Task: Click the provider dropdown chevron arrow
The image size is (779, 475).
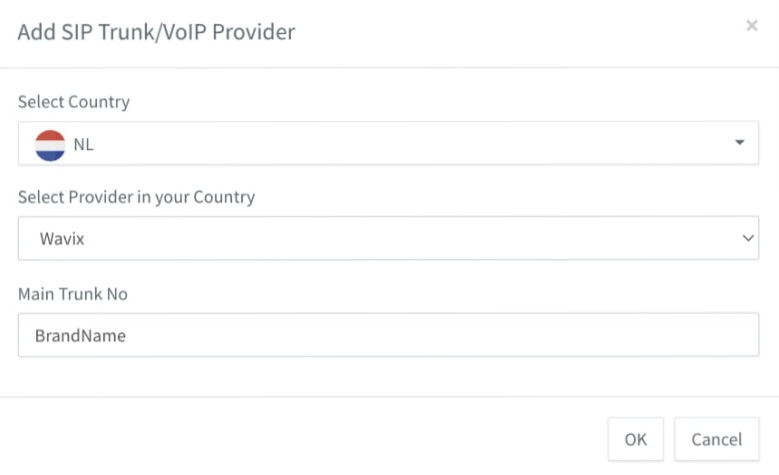Action: (747, 238)
